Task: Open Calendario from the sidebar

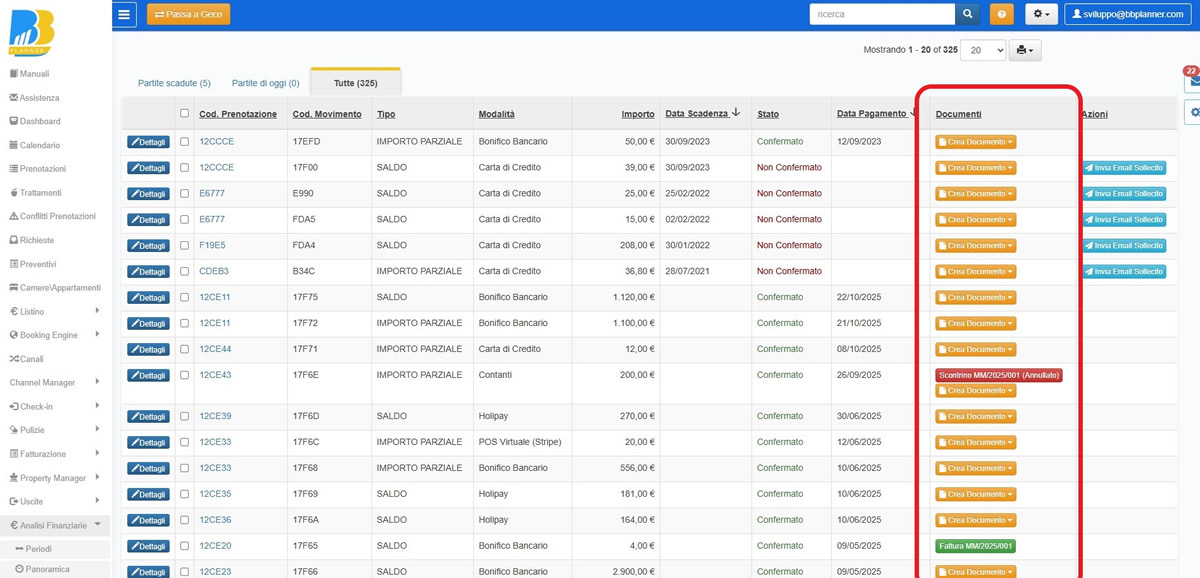Action: (40, 145)
